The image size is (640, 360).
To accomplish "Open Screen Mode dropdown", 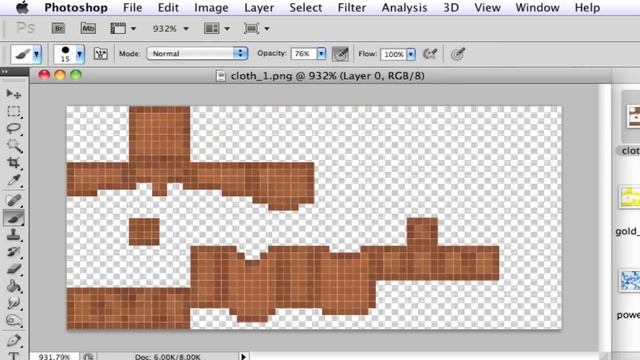I will pos(257,29).
